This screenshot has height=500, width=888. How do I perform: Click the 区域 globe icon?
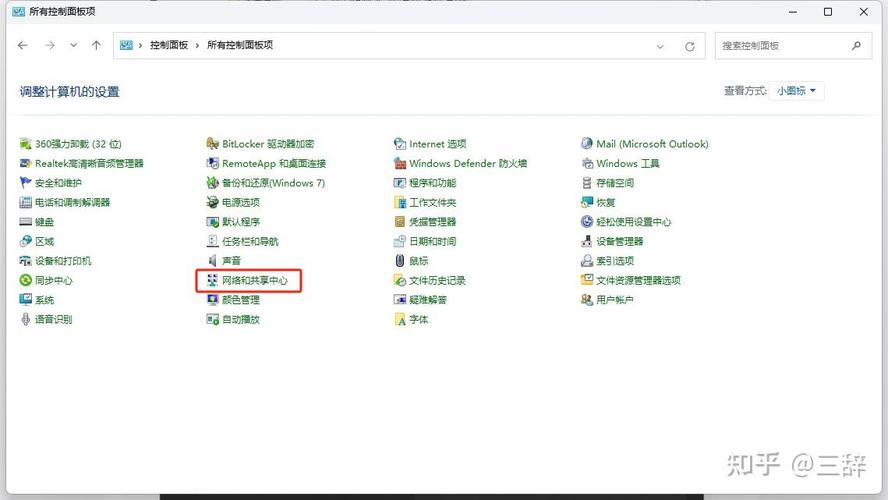(x=25, y=241)
